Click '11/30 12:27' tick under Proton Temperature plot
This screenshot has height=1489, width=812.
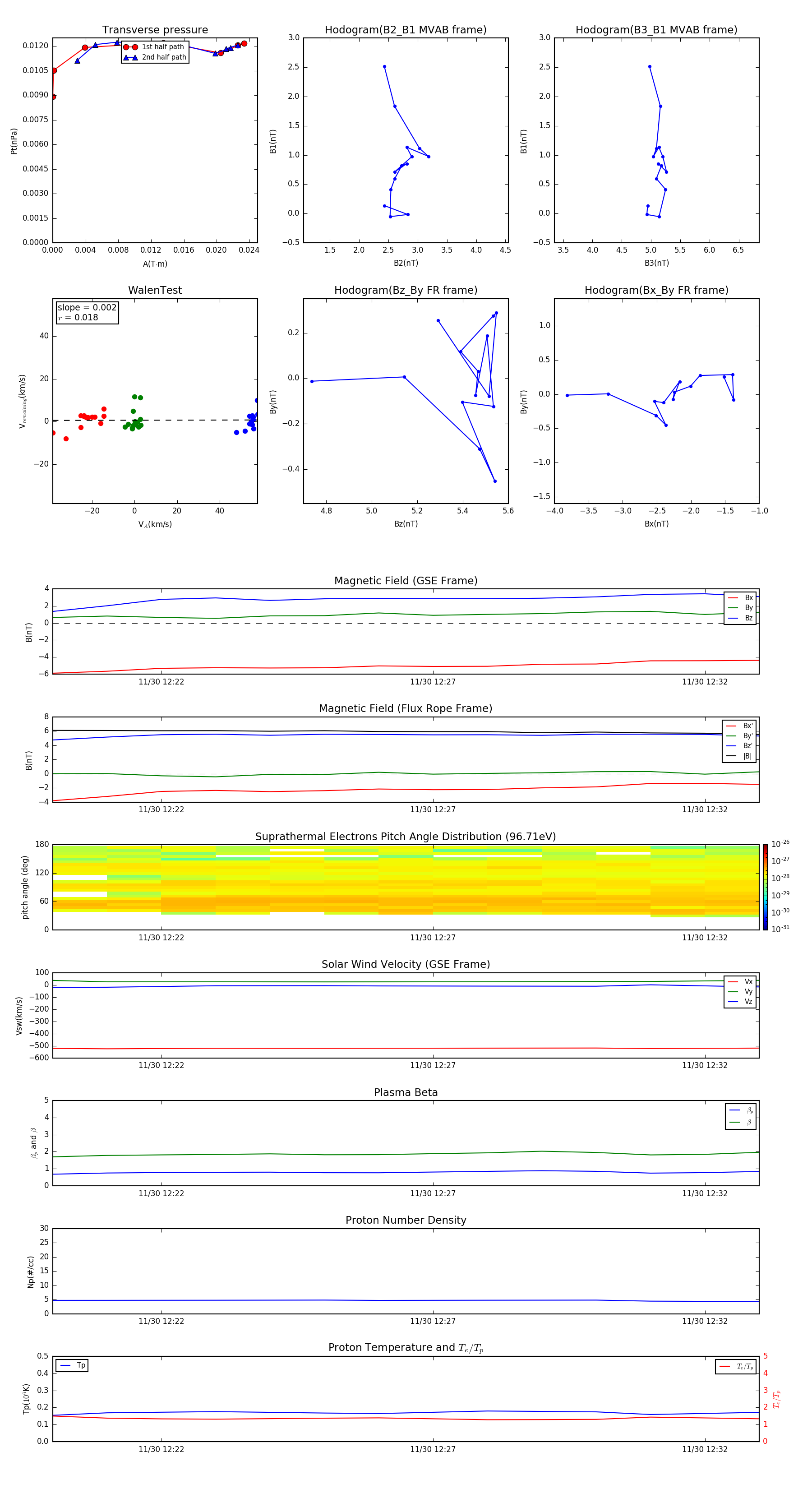click(x=433, y=1449)
